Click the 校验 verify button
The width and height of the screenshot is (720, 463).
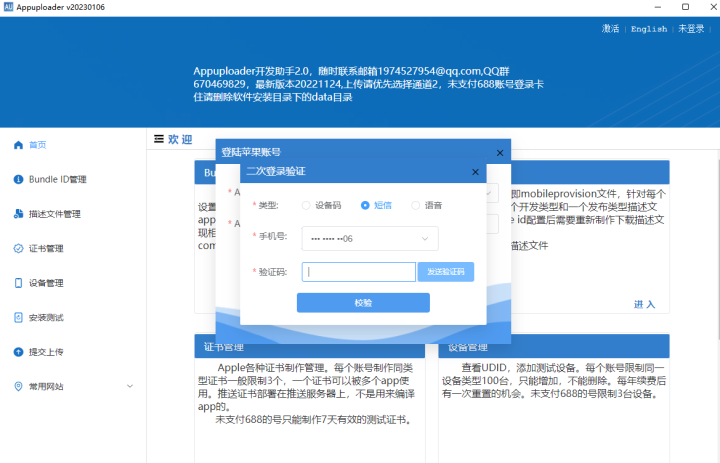pyautogui.click(x=363, y=303)
